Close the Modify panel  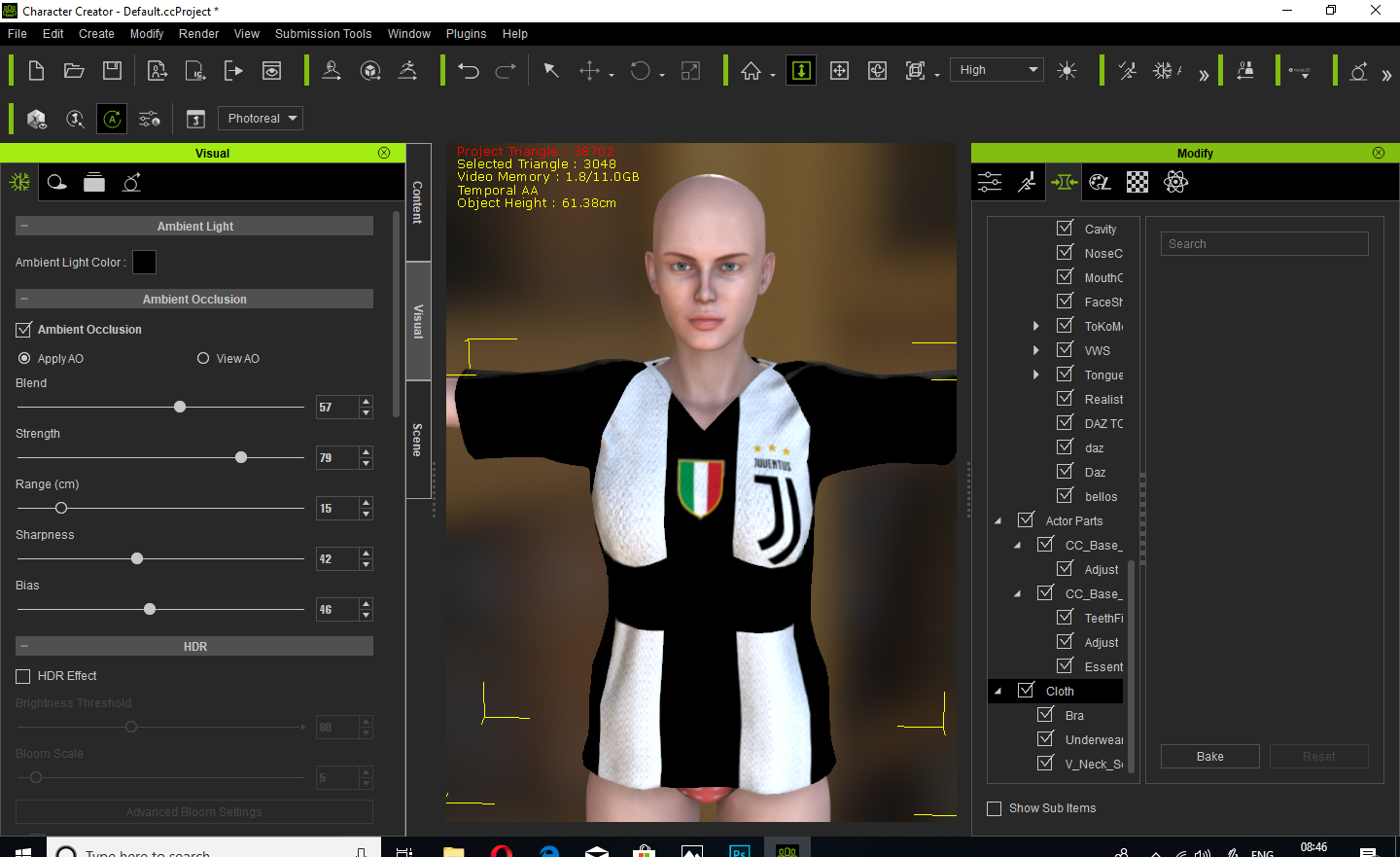point(1379,153)
